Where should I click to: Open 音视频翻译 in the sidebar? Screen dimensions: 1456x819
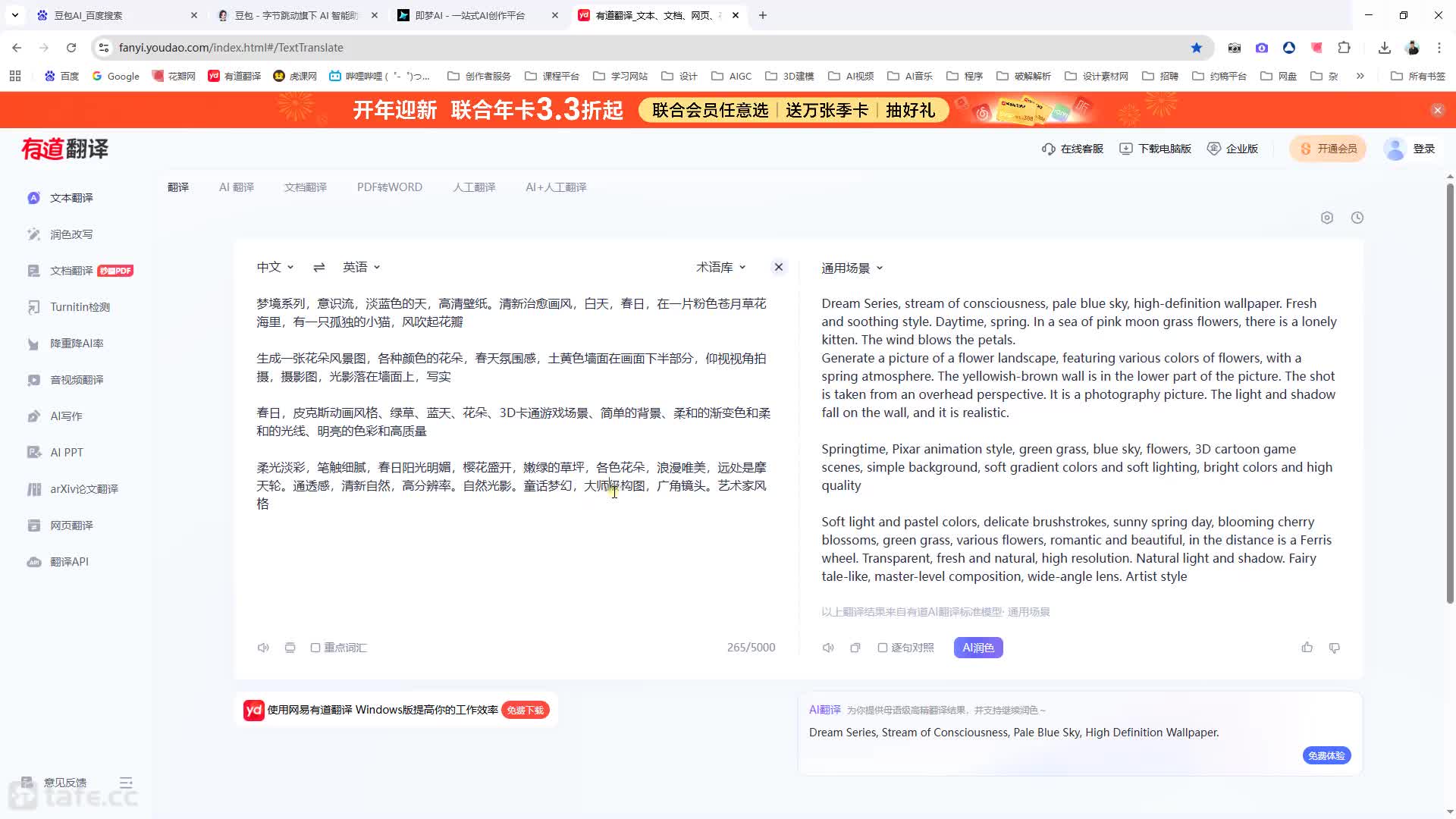(66, 380)
